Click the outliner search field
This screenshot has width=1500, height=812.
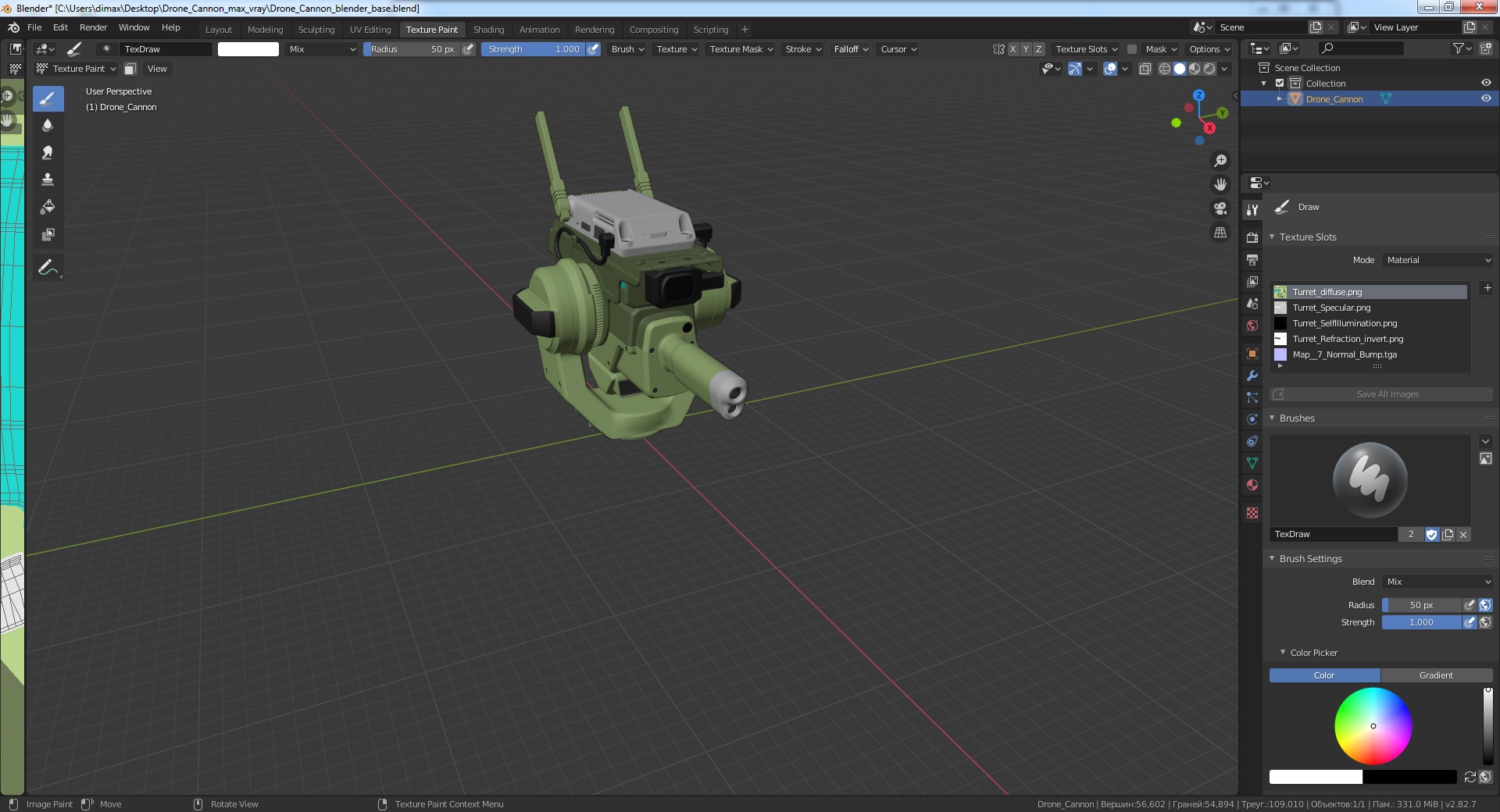[1360, 48]
